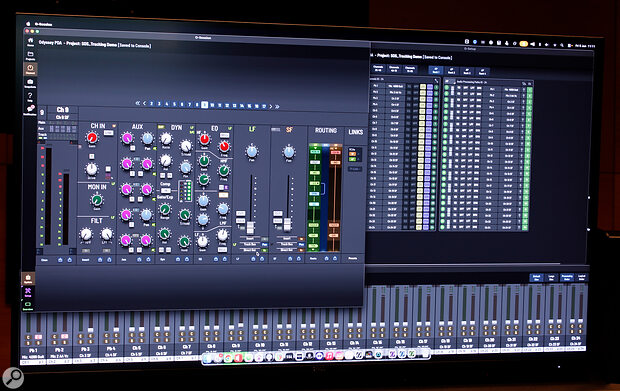Open Finder from the Dock
Viewport: 620px width, 391px height.
pos(208,358)
